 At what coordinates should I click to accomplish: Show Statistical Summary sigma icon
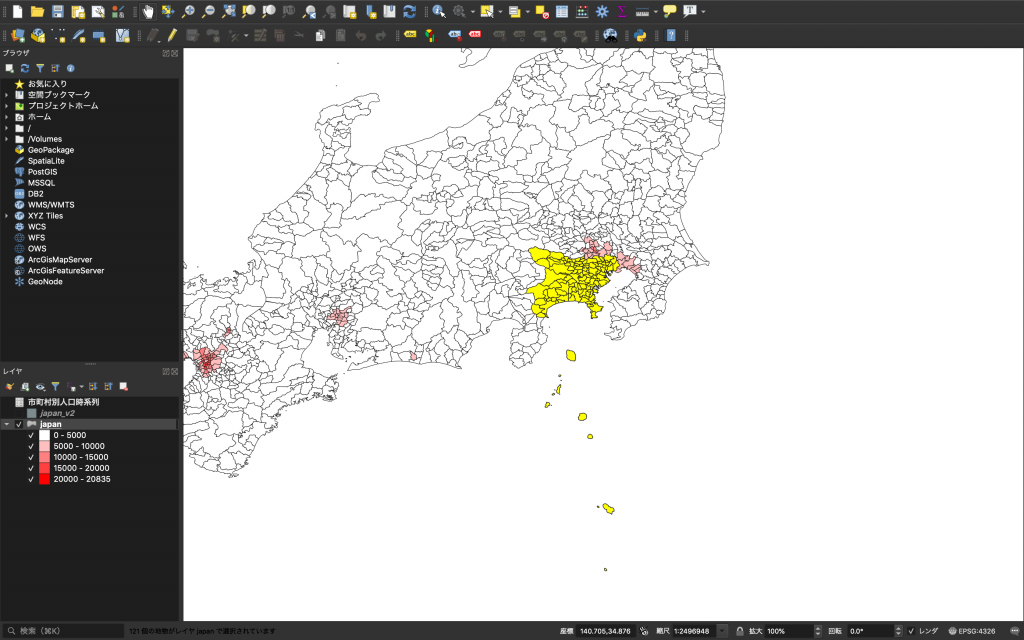pyautogui.click(x=622, y=11)
